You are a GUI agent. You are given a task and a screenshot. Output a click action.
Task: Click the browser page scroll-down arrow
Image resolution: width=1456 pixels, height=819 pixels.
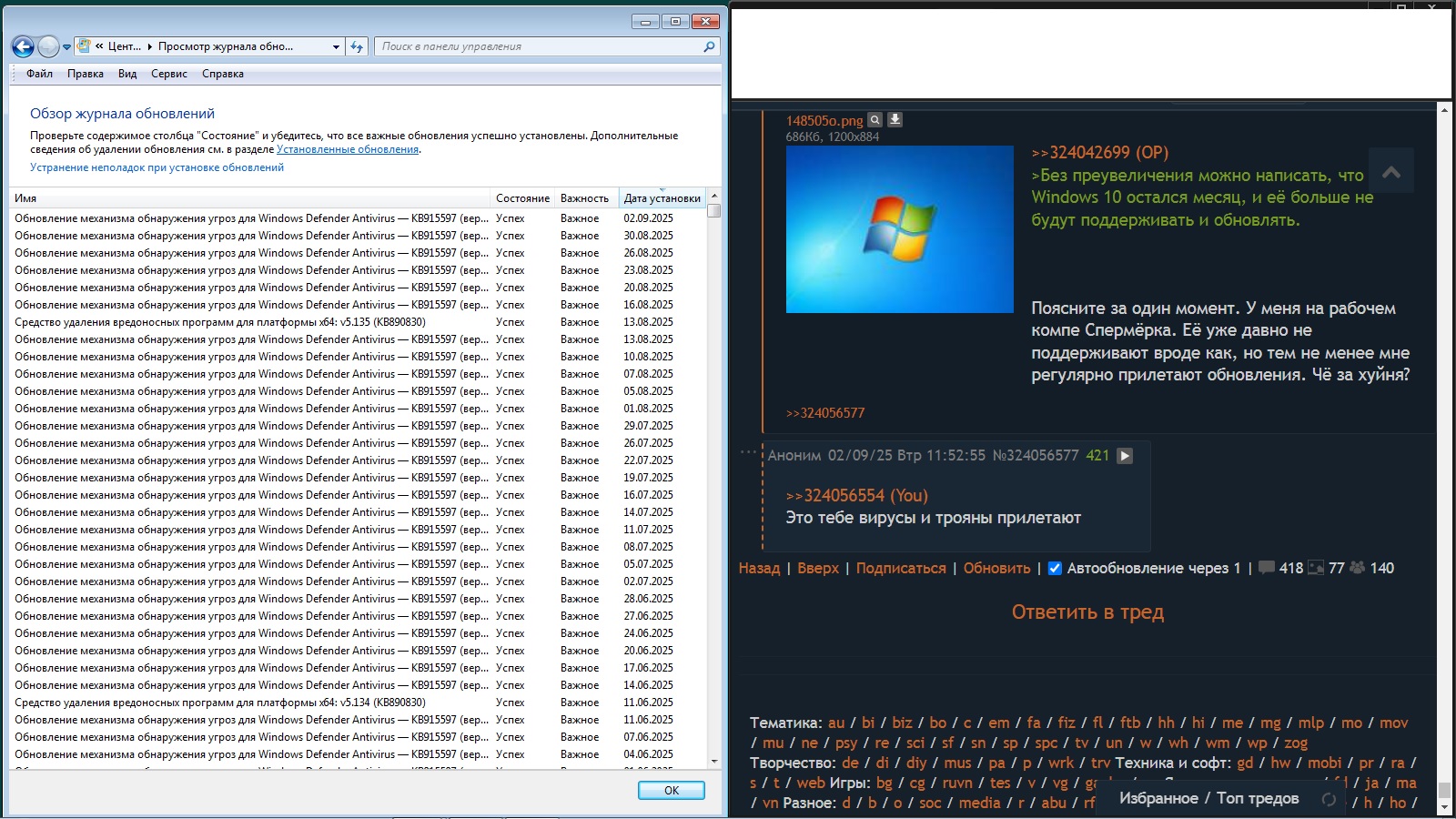click(1444, 806)
